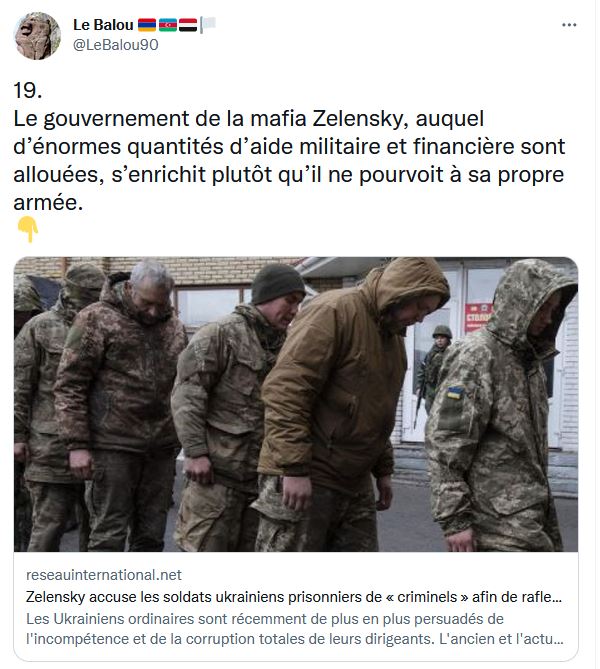Click the Armenian flag emoji beside the name
Viewport: 600px width, 669px height.
pos(147,25)
